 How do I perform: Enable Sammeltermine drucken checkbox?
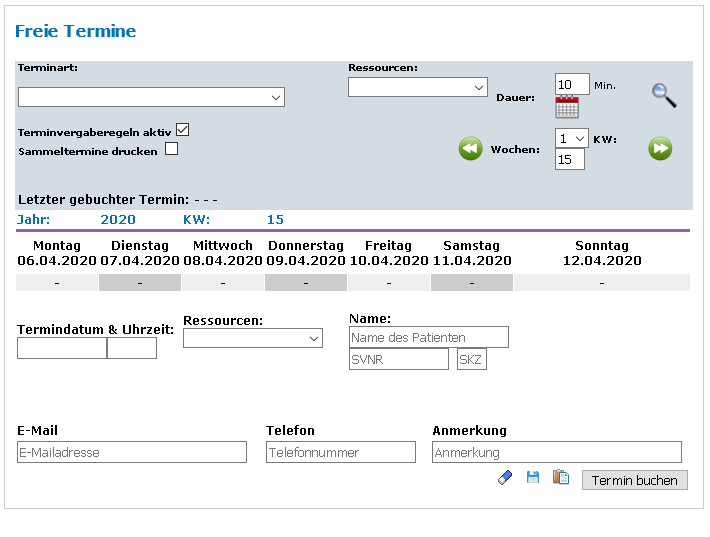click(171, 150)
